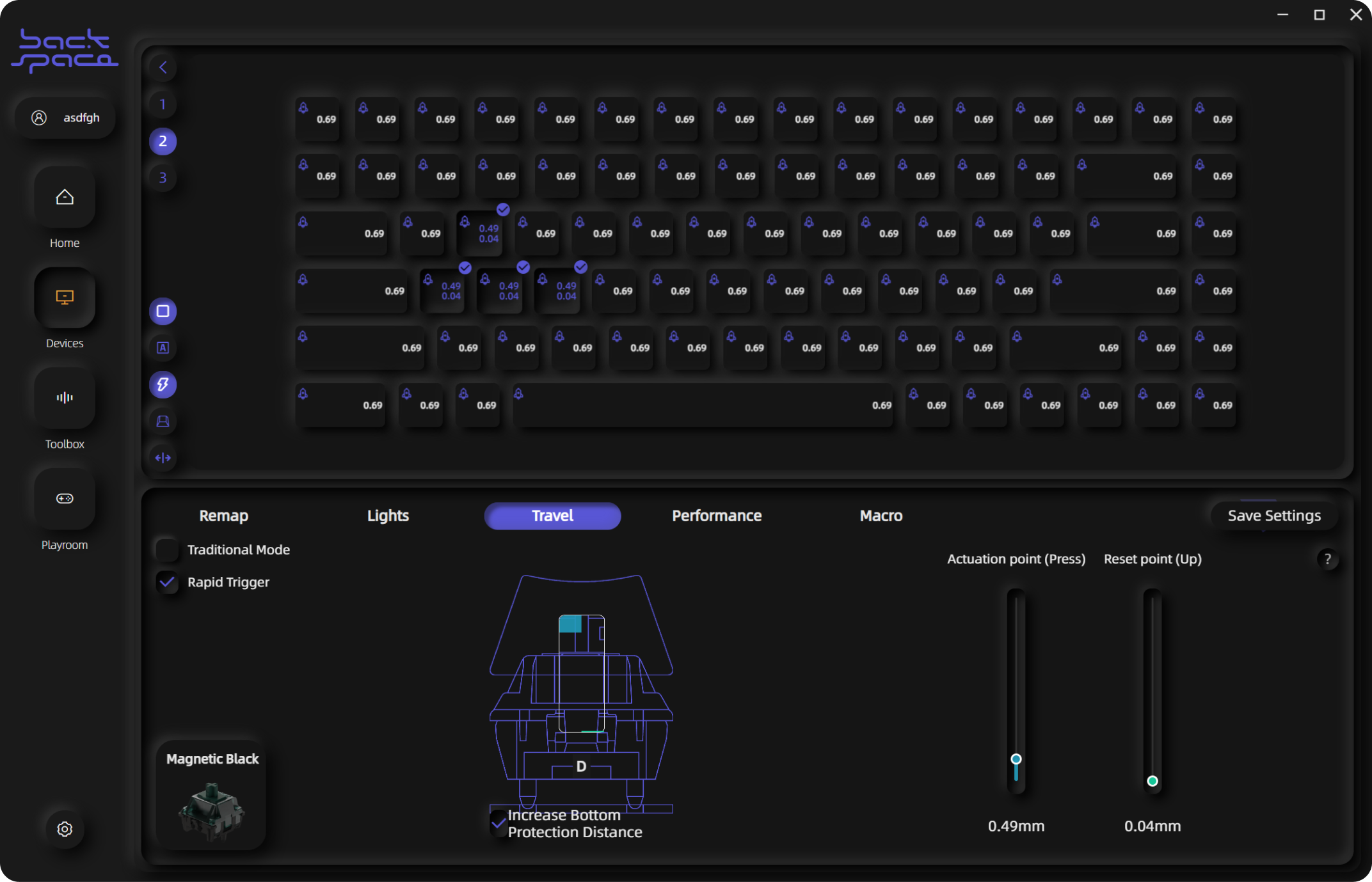Enable Traditional Mode checkbox
Screen dimensions: 1372x882
click(x=168, y=549)
